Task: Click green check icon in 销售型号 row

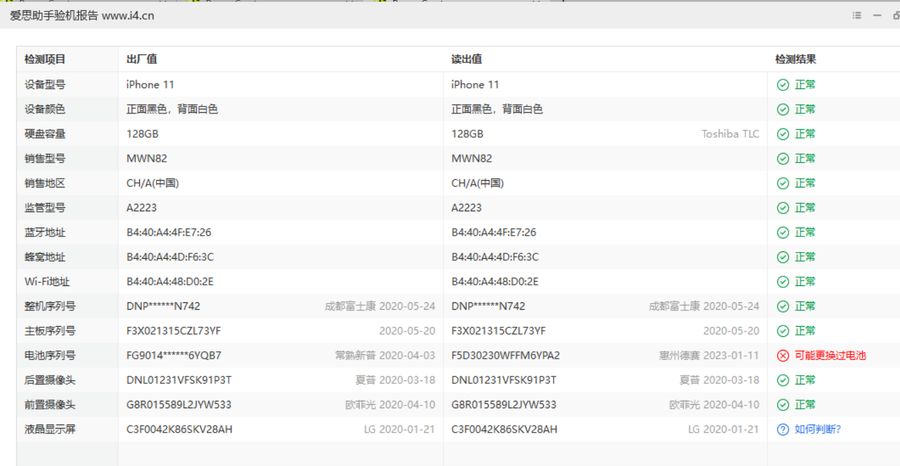Action: 782,158
